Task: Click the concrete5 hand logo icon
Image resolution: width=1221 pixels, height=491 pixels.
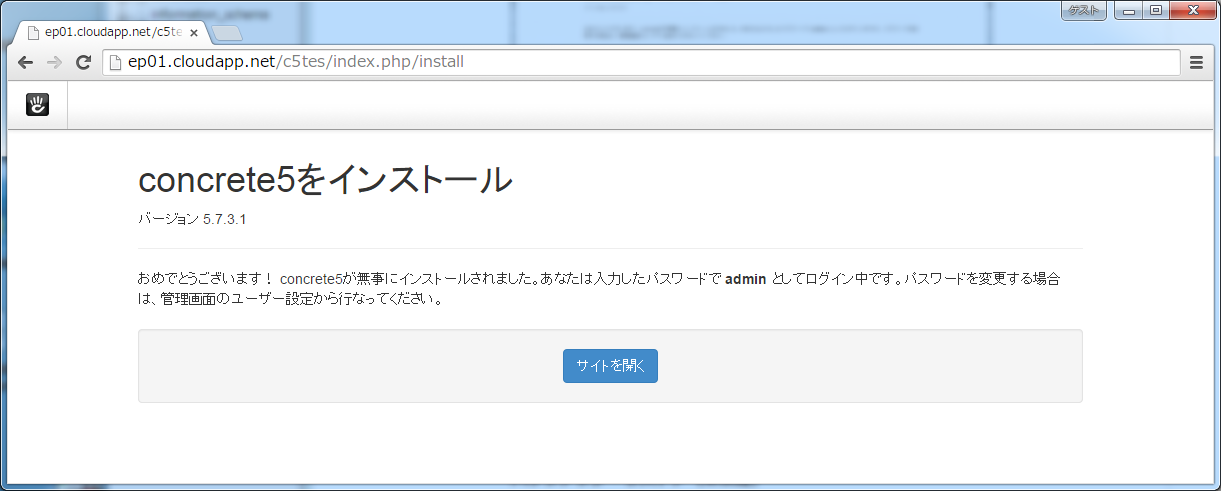Action: (37, 104)
